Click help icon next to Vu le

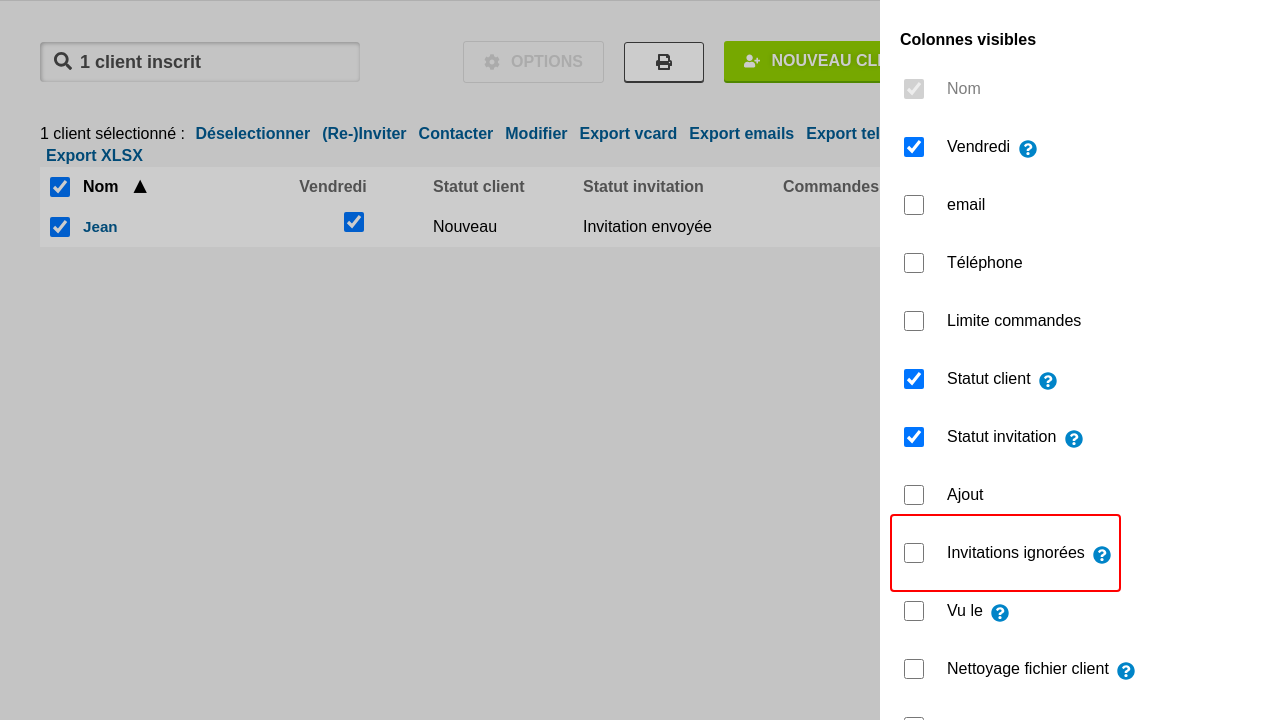(999, 613)
